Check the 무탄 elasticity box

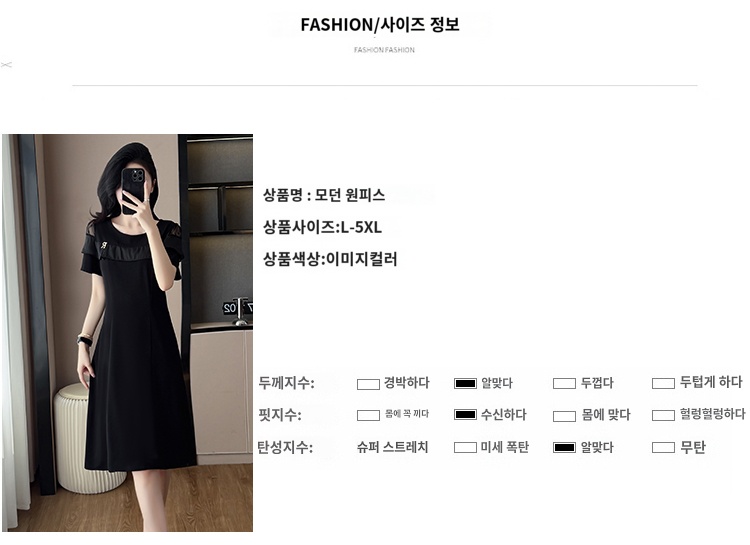[x=663, y=447]
